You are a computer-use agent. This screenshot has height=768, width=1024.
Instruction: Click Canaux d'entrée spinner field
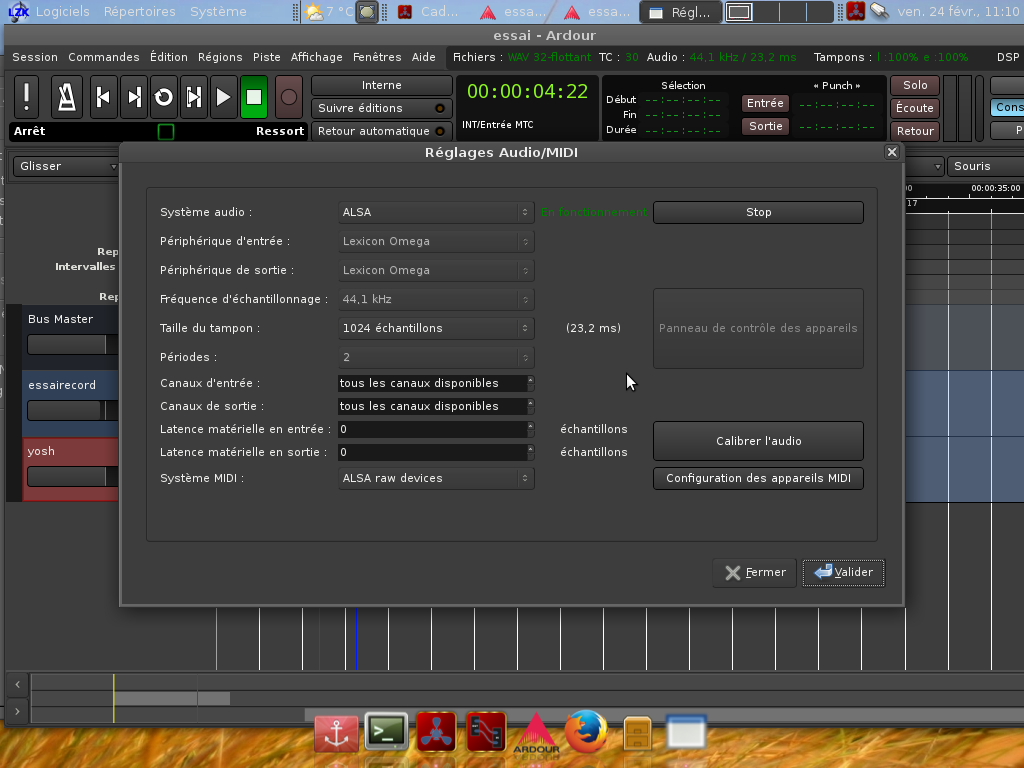(436, 383)
